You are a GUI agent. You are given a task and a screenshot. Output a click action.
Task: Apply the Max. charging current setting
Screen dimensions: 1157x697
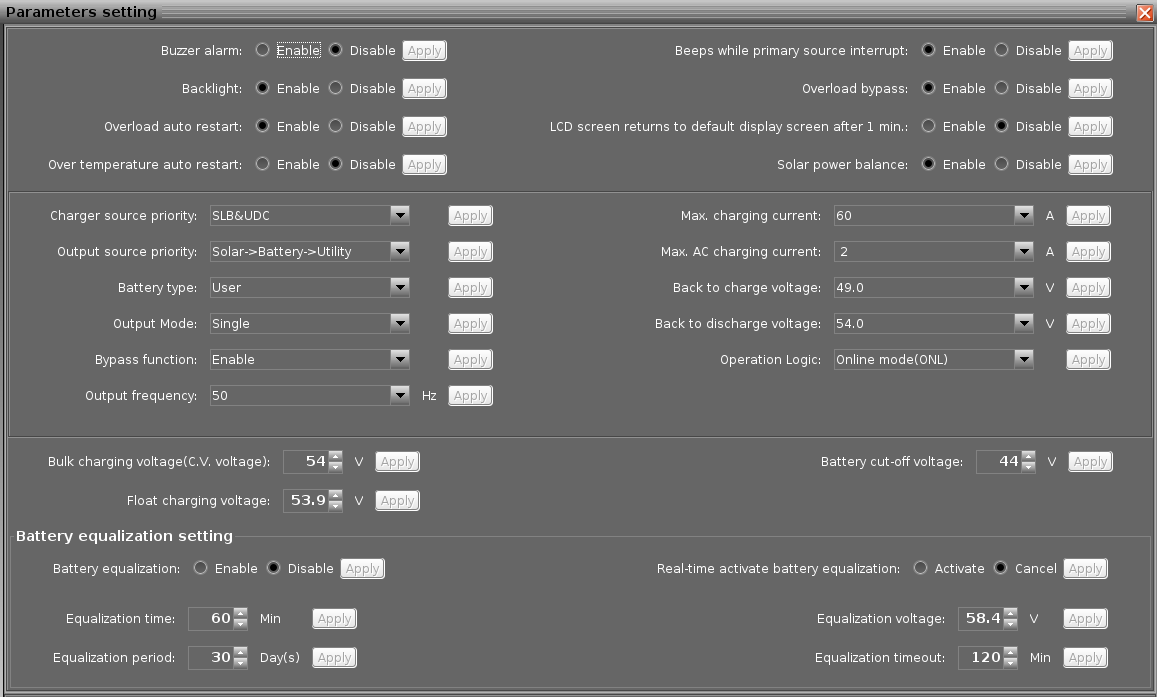[1088, 215]
